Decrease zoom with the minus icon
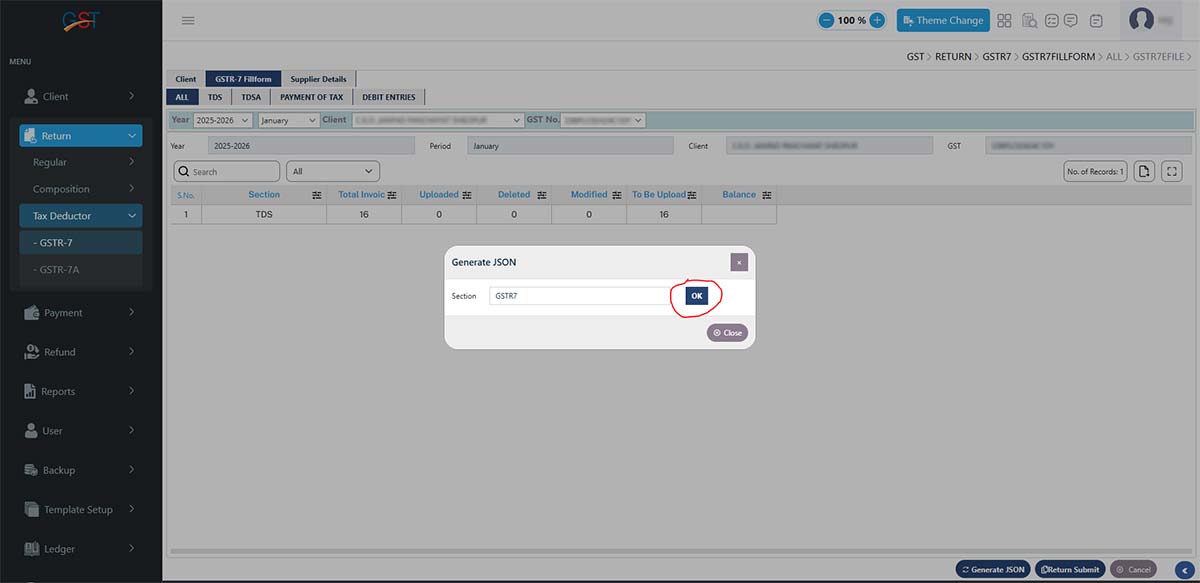The width and height of the screenshot is (1200, 583). pos(827,20)
